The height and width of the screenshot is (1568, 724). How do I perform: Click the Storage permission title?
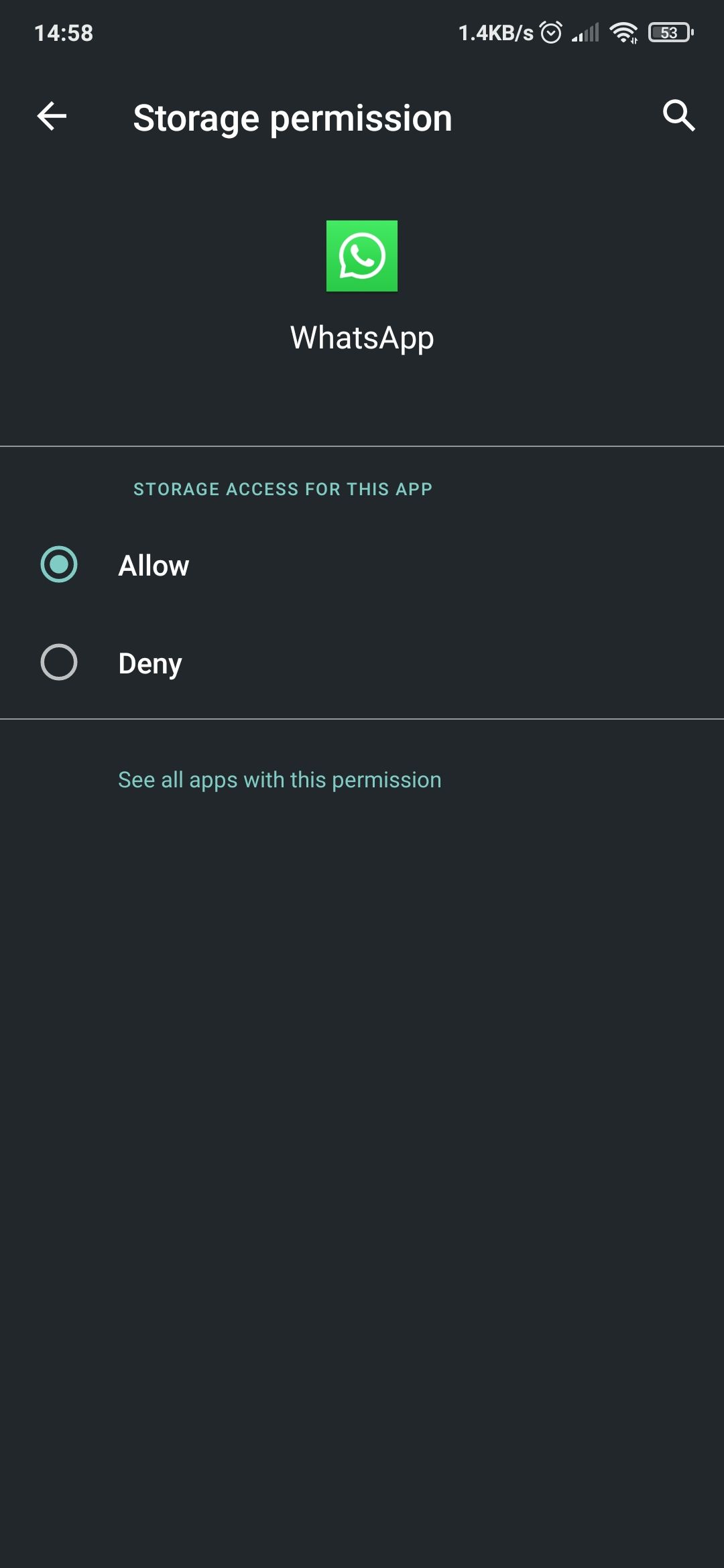(x=292, y=117)
